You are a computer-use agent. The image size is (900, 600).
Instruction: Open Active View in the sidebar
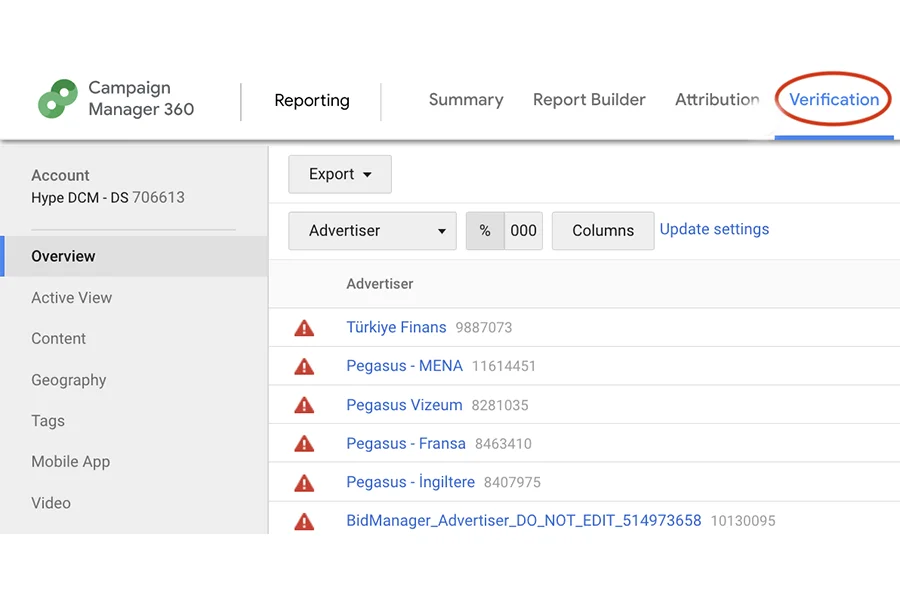tap(72, 297)
